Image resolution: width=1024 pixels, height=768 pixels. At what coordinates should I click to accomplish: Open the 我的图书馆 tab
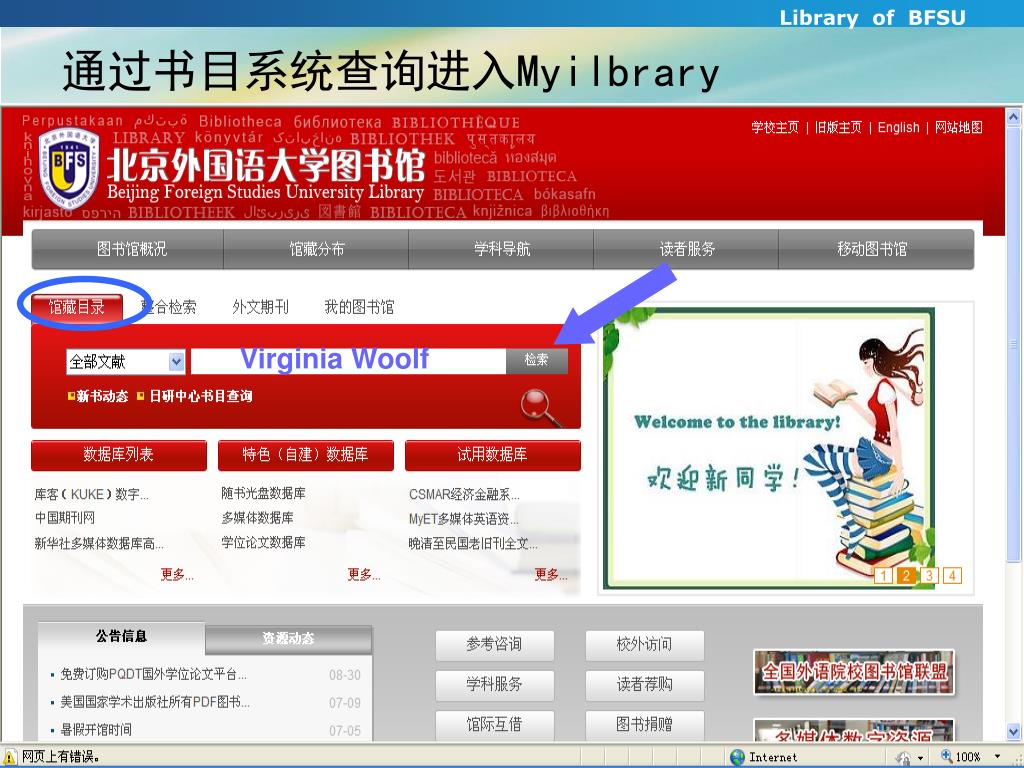[359, 307]
